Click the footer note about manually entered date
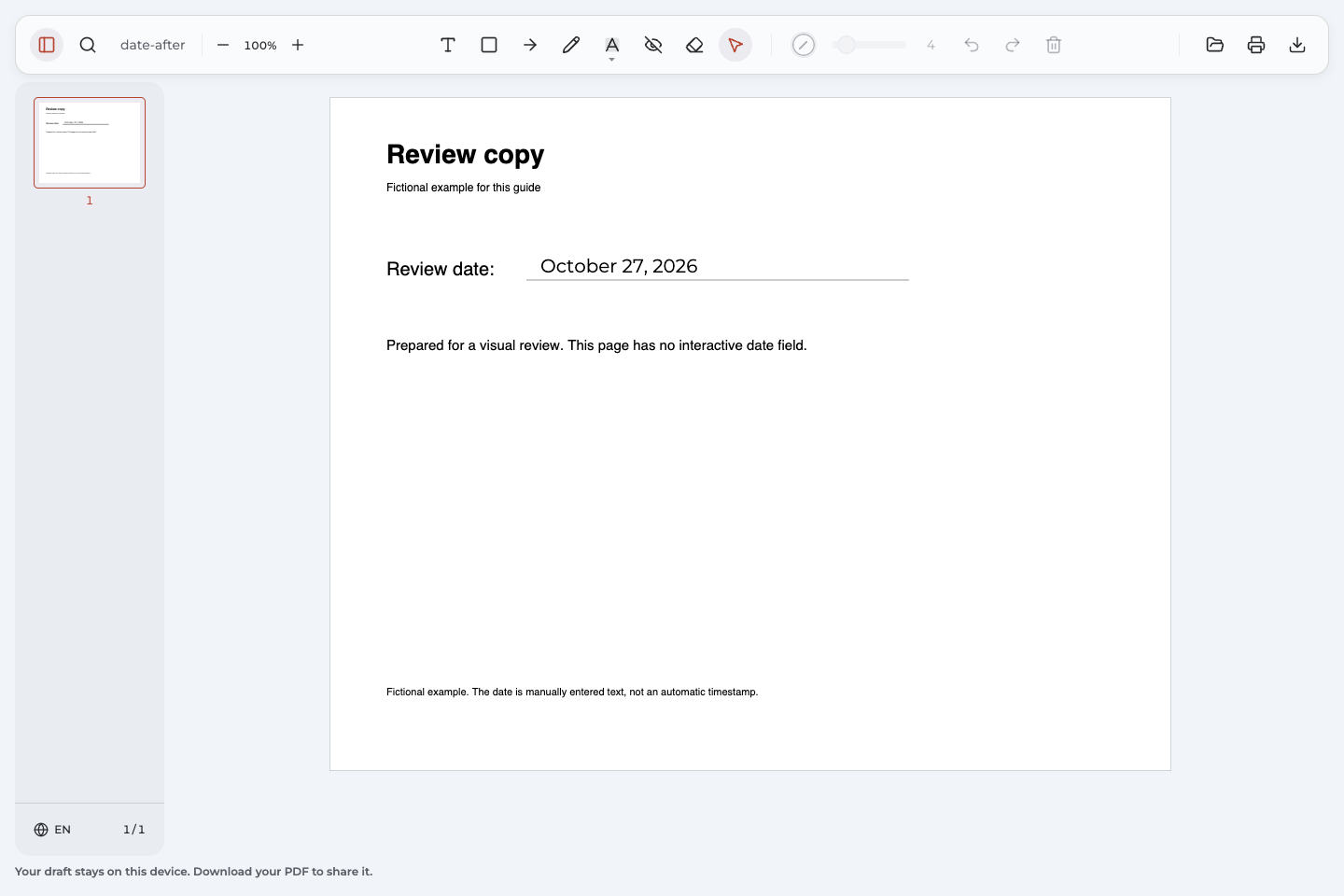1344x896 pixels. pyautogui.click(x=572, y=692)
